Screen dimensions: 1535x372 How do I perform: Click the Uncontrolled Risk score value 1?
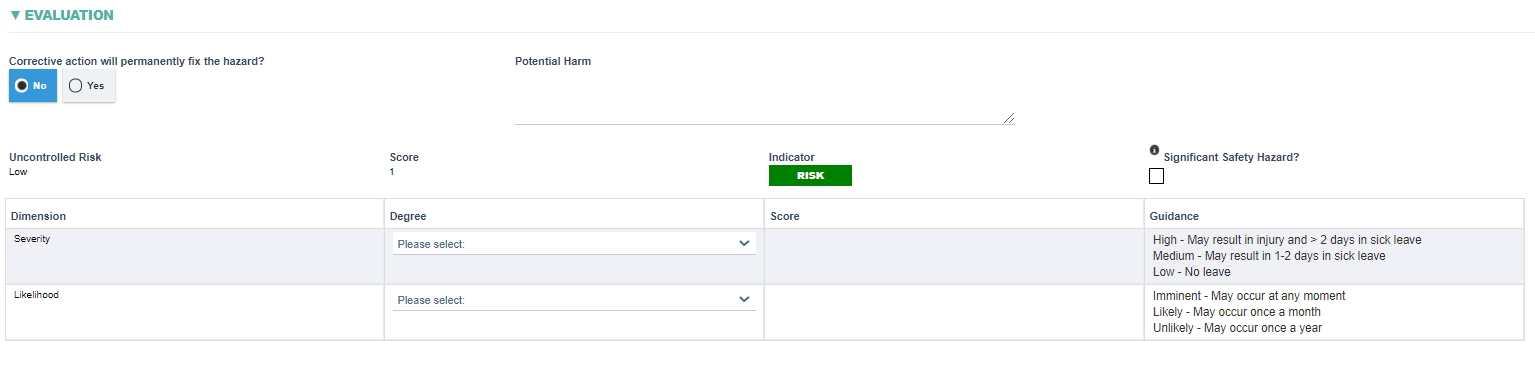[x=392, y=172]
